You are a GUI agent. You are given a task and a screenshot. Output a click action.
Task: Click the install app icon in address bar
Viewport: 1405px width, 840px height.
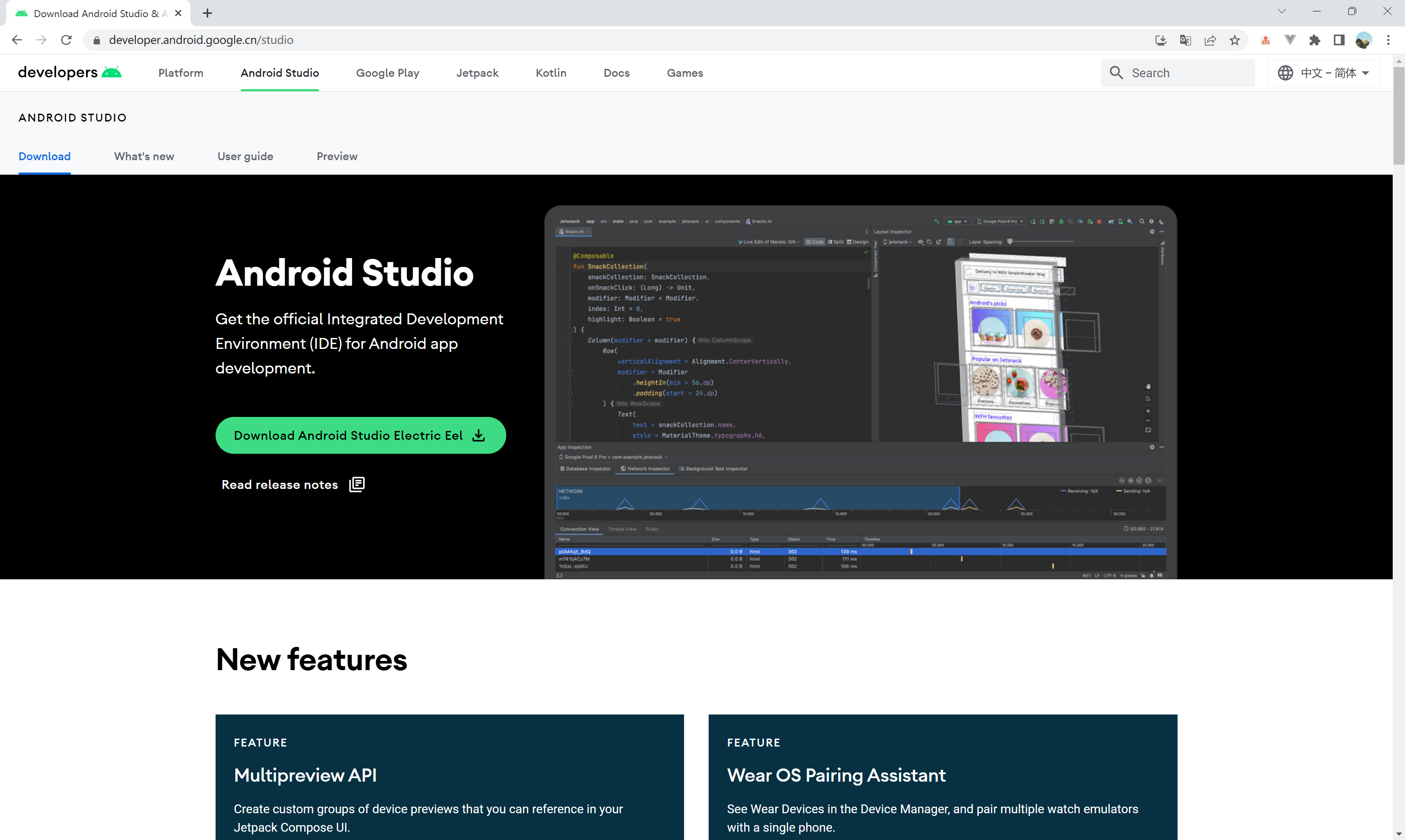(1160, 40)
